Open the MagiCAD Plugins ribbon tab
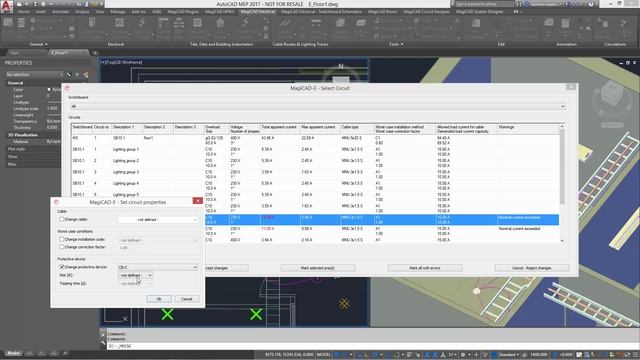 click(183, 12)
